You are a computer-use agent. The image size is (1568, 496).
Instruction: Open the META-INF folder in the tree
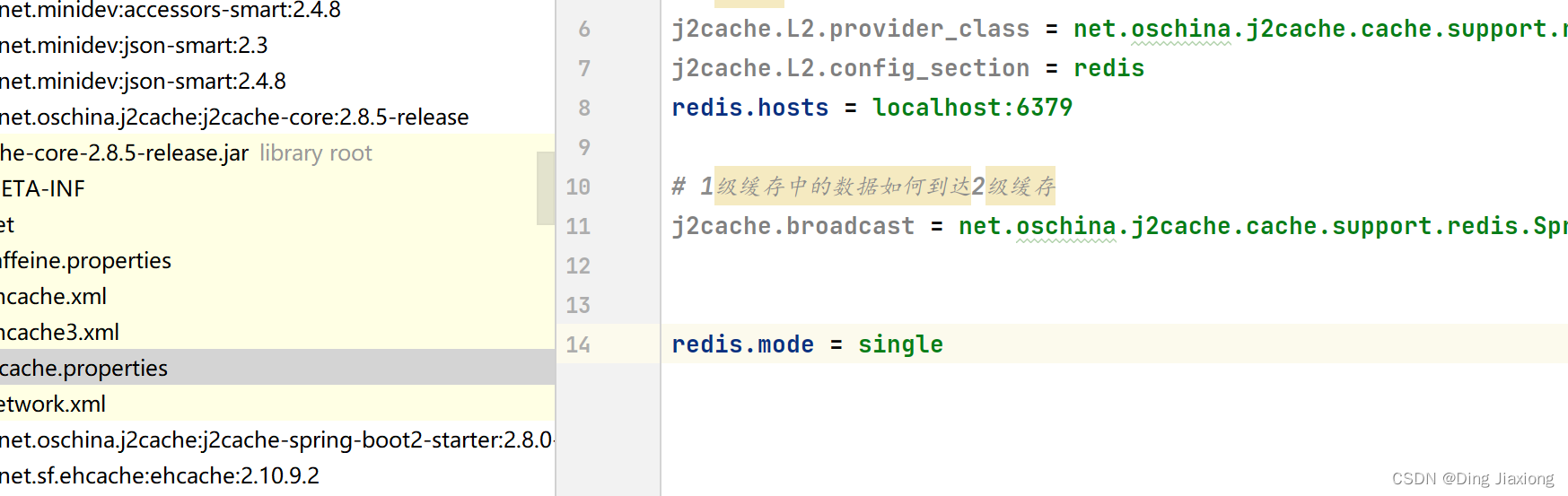[42, 188]
